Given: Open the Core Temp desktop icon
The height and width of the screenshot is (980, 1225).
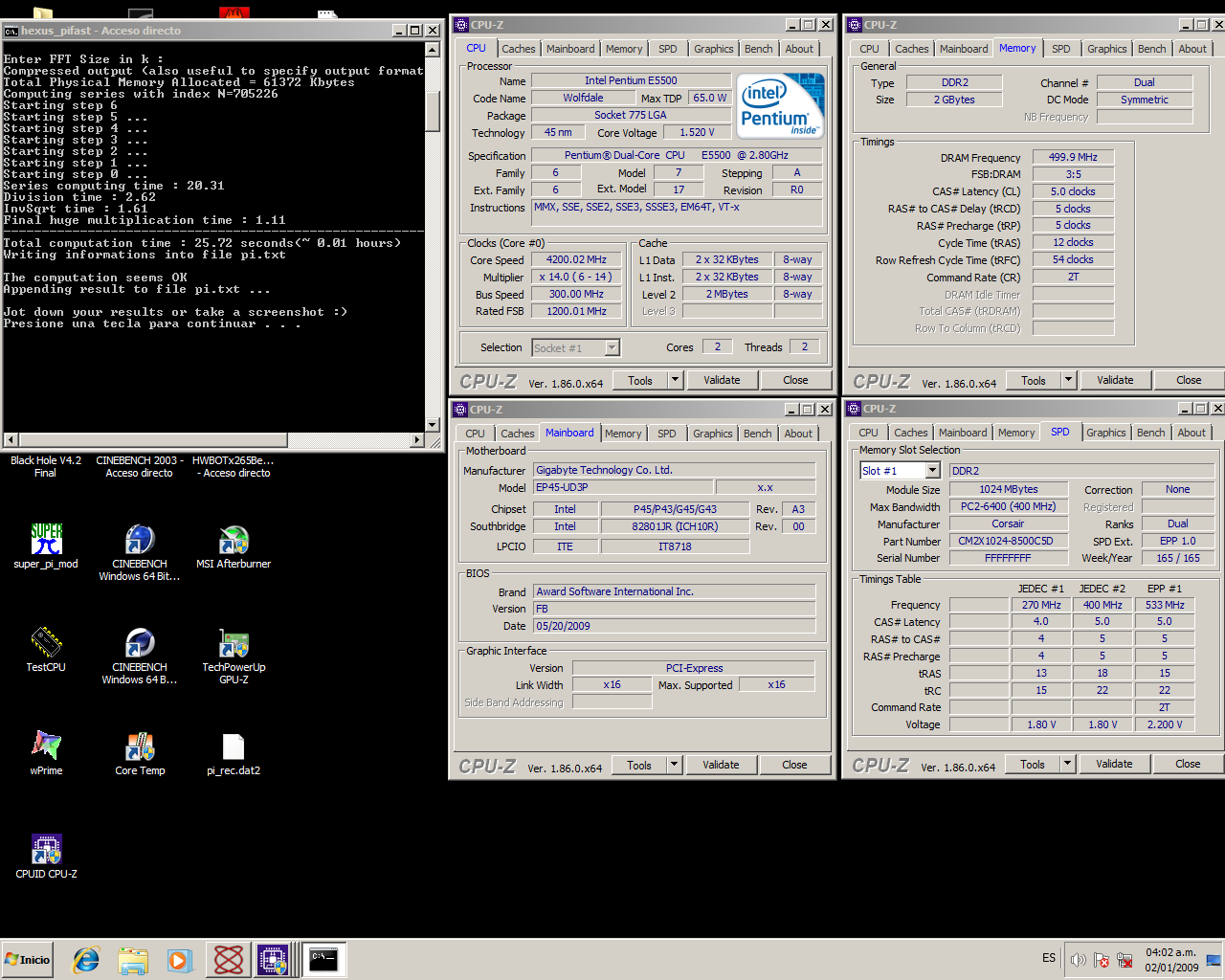Looking at the screenshot, I should click(x=140, y=752).
